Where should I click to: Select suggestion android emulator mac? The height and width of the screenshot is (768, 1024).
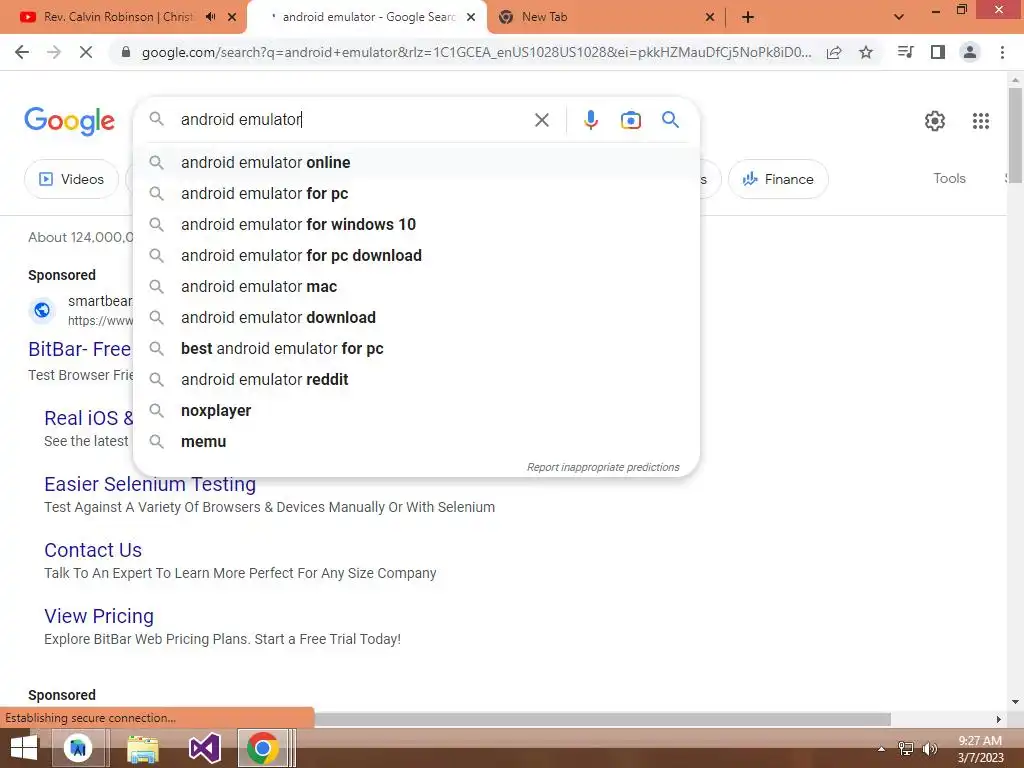pos(416,287)
